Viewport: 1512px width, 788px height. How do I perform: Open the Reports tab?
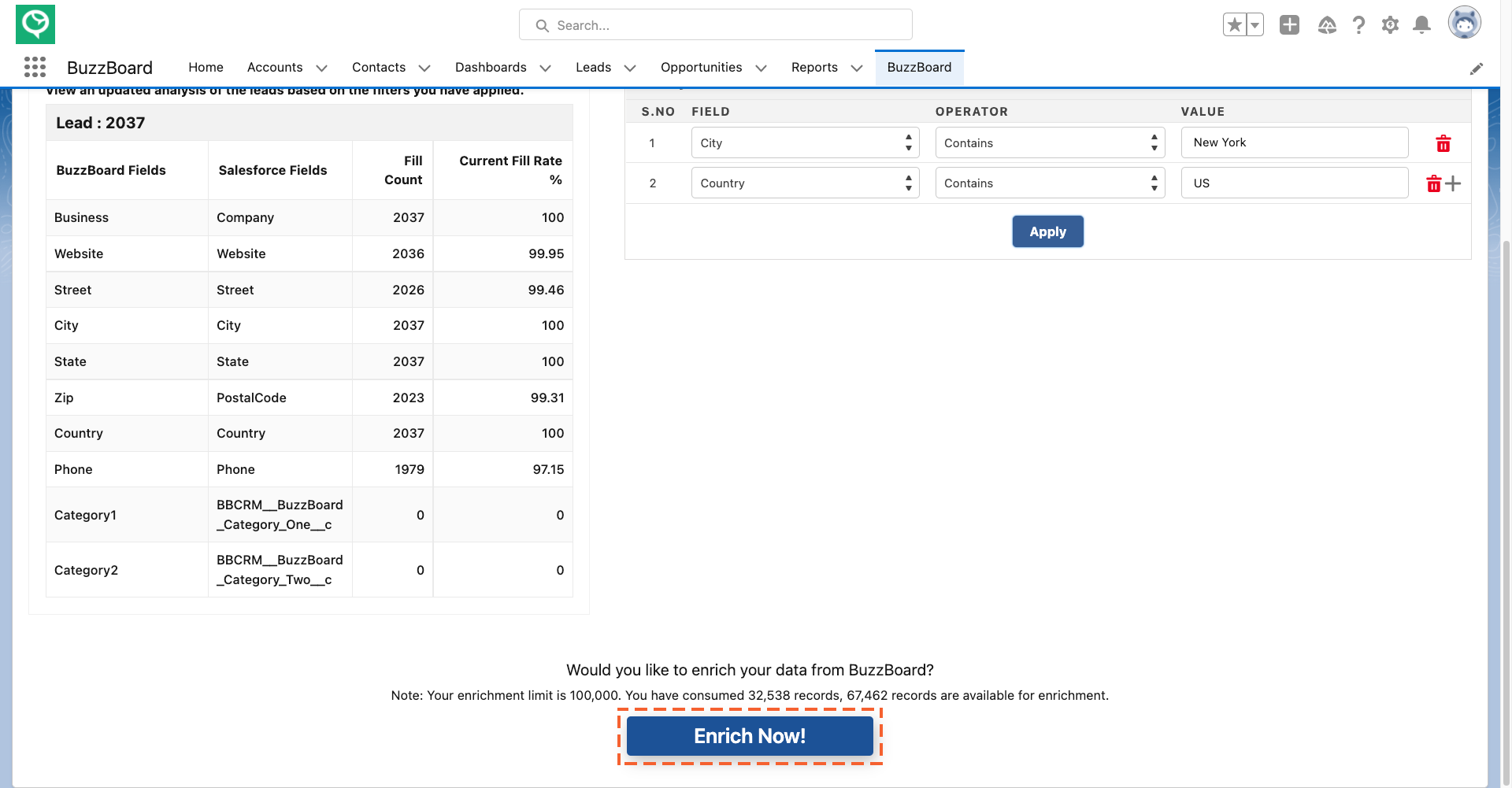click(x=814, y=68)
